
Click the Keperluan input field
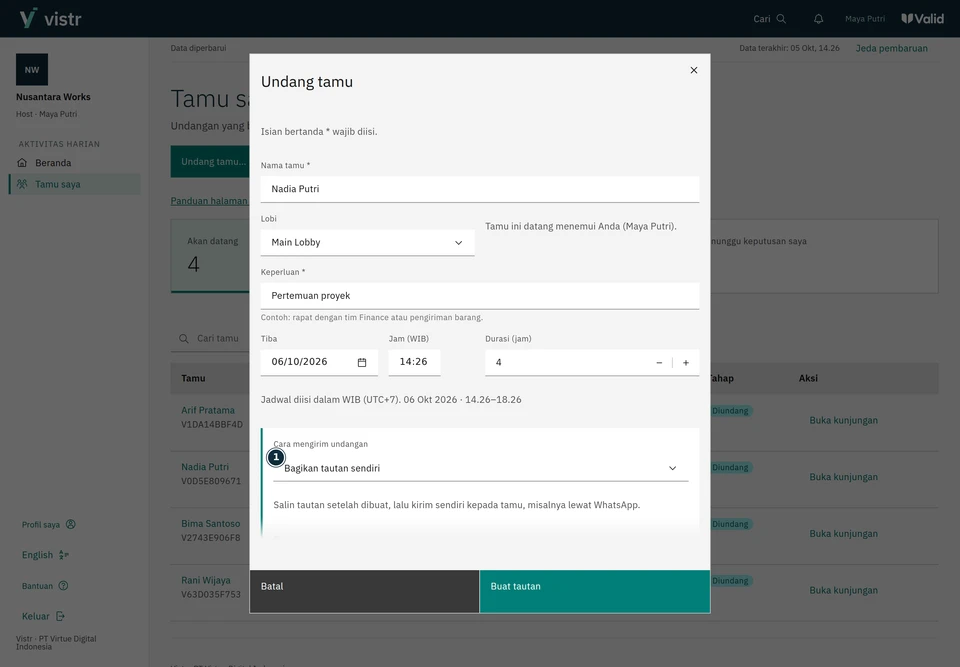(480, 296)
